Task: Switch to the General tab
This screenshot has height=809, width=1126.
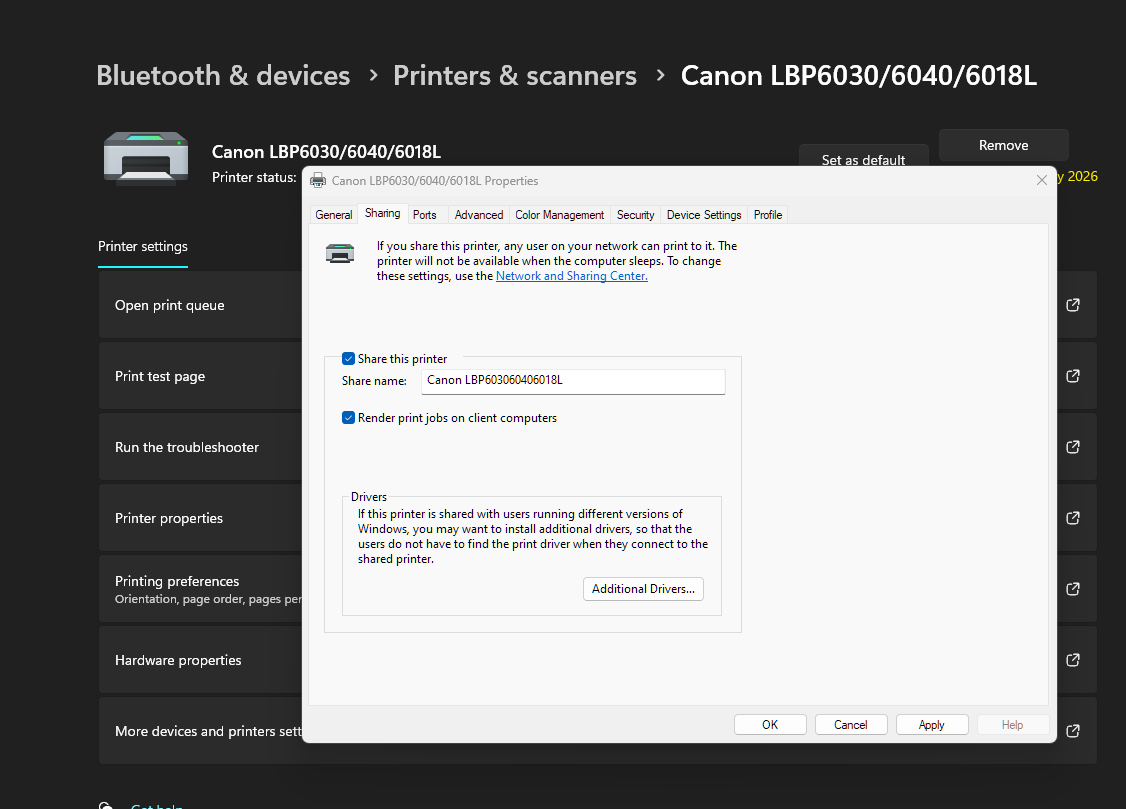Action: (333, 215)
